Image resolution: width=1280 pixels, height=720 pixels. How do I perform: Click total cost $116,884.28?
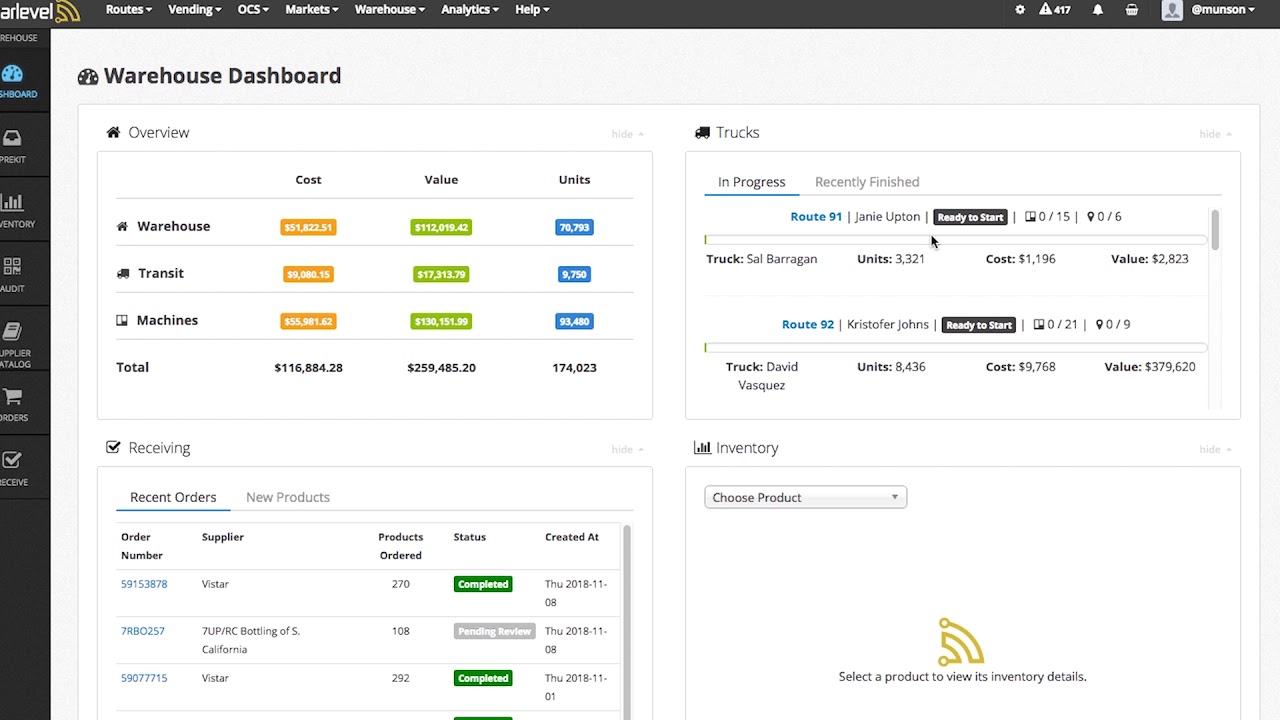[x=308, y=367]
